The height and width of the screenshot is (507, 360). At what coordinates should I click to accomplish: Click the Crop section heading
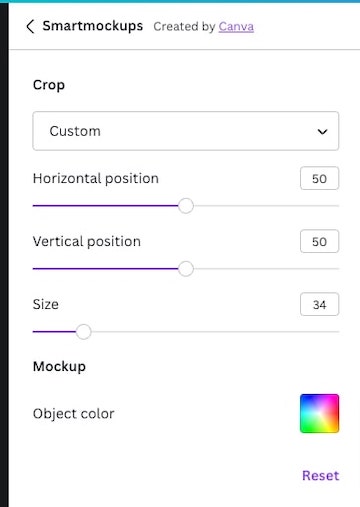tap(49, 85)
